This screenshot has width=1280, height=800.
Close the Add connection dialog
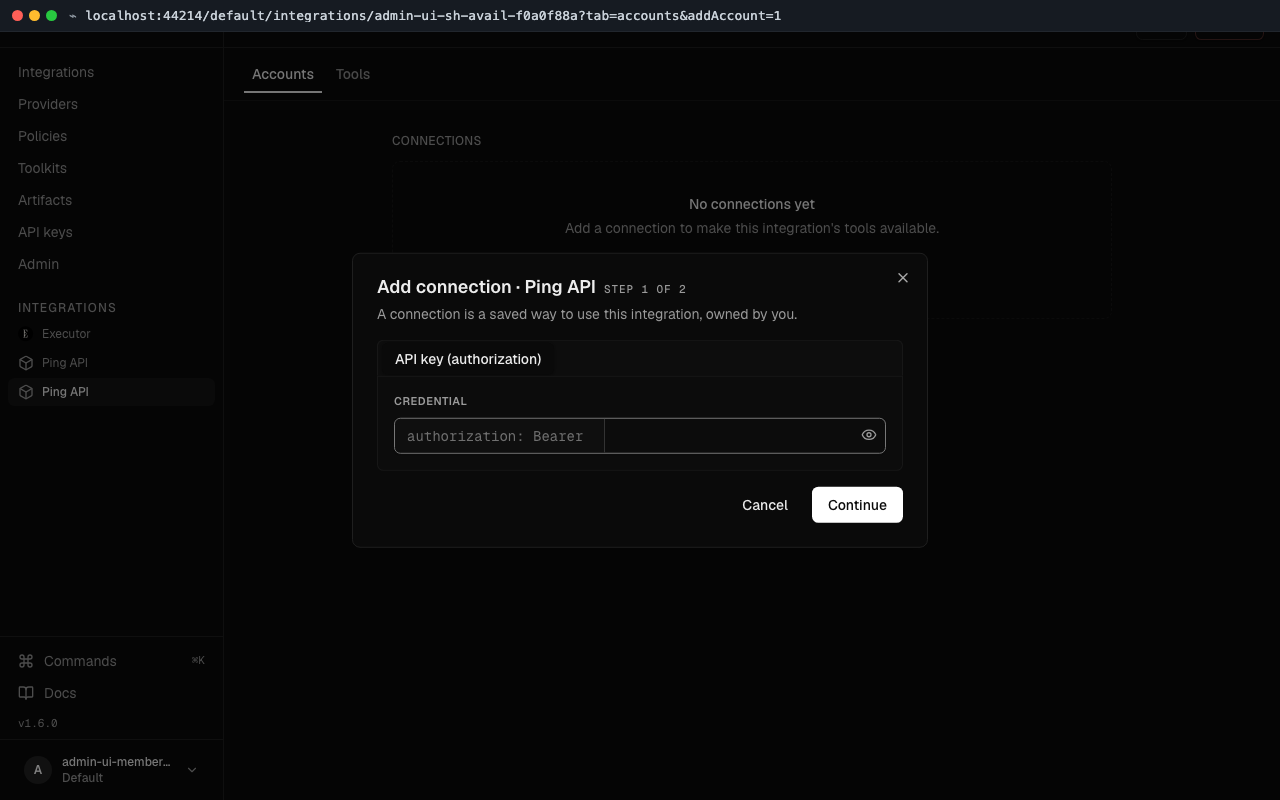[903, 278]
